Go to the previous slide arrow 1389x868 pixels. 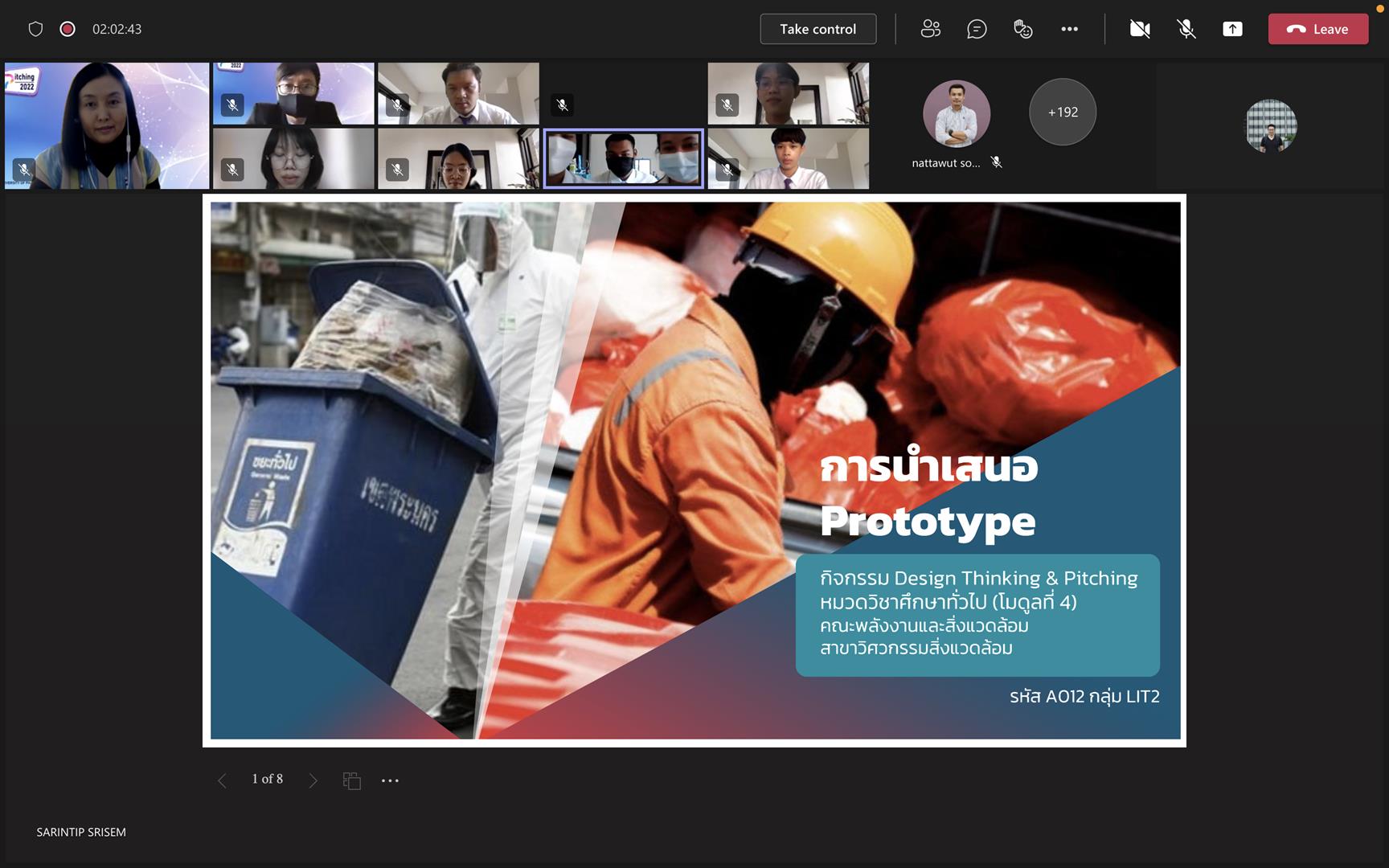click(222, 780)
